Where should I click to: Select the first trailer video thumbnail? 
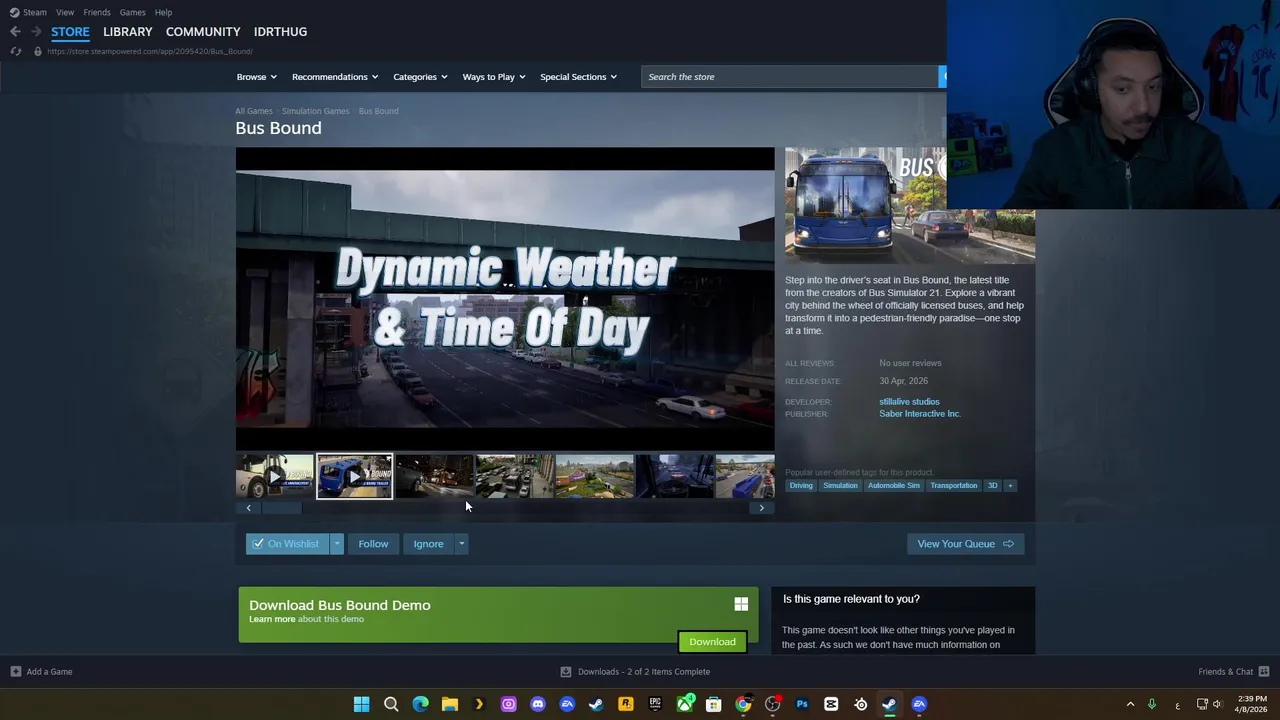point(274,477)
